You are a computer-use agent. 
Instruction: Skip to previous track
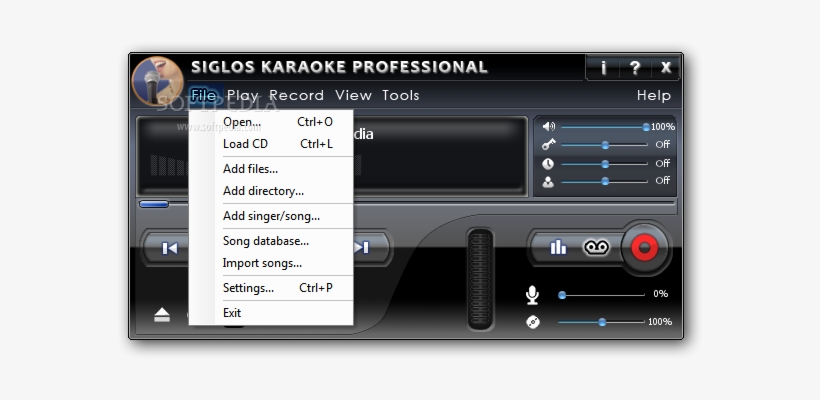click(x=169, y=248)
